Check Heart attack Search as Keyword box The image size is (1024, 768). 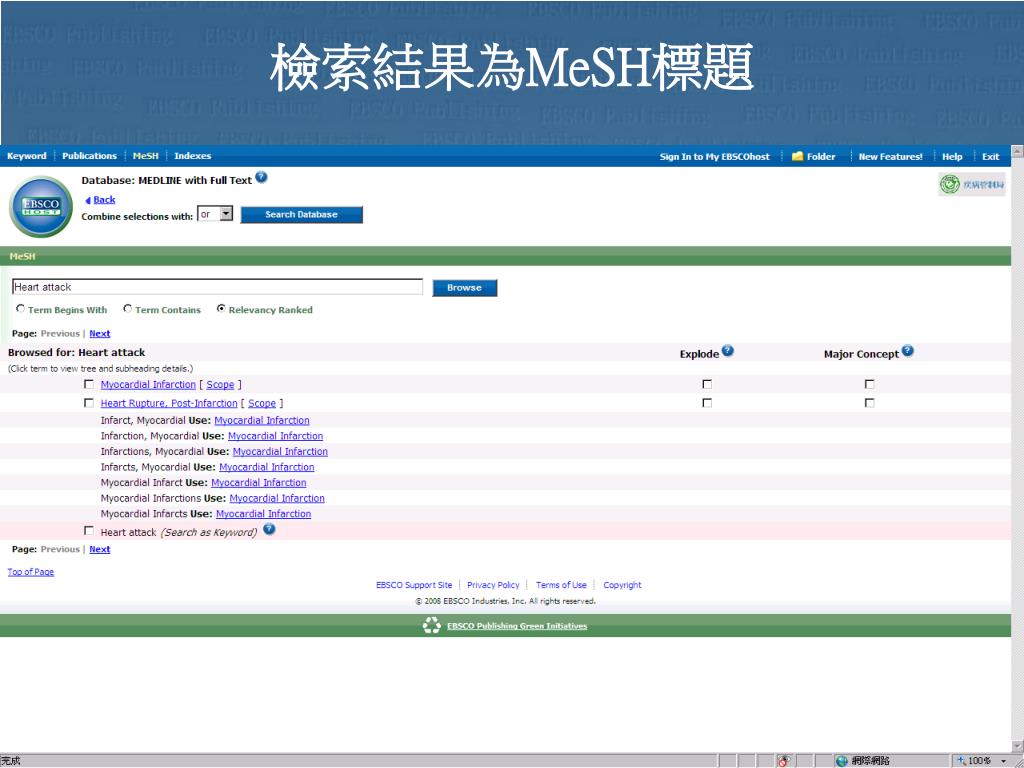point(89,531)
